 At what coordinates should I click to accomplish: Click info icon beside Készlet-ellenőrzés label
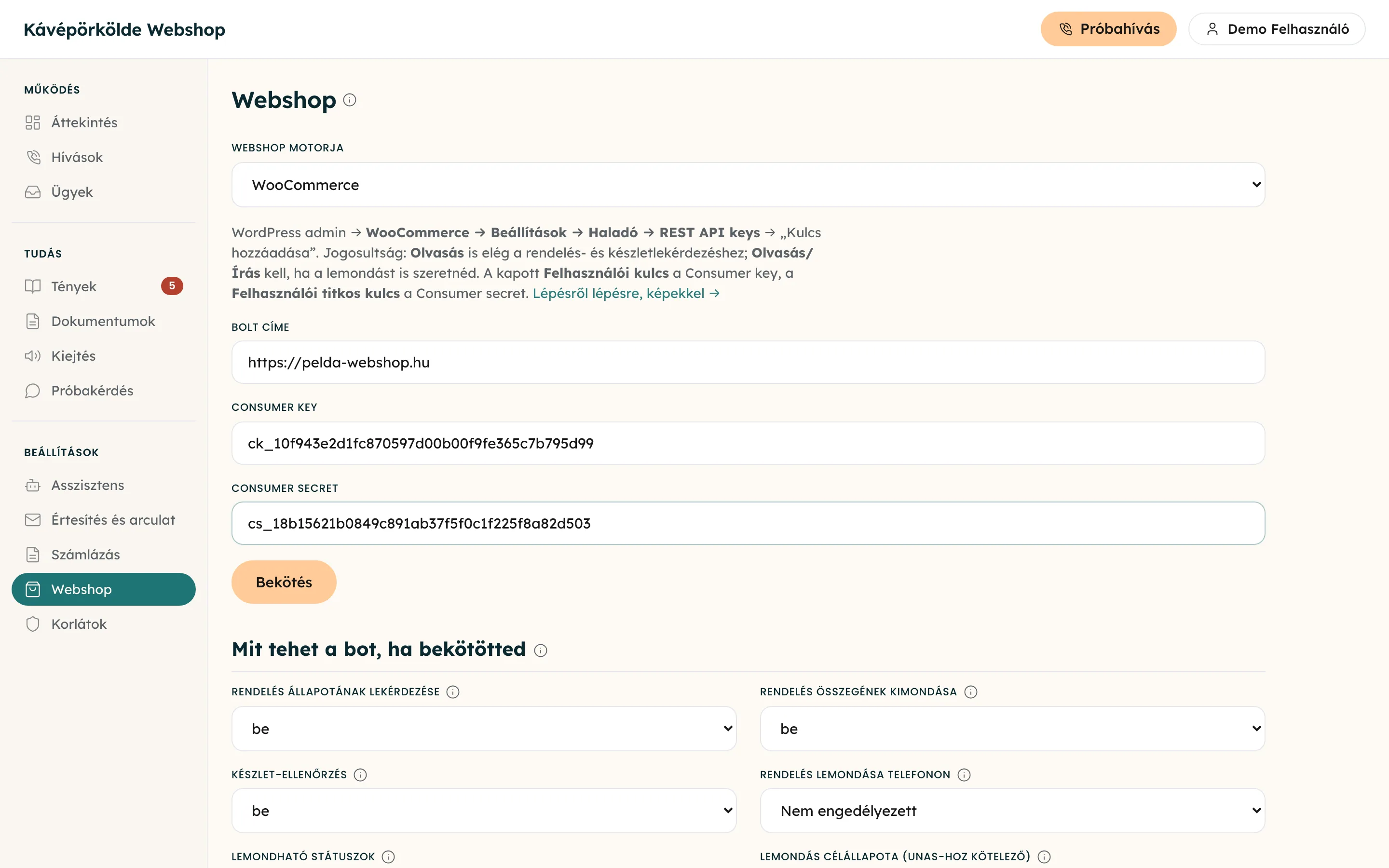pos(360,774)
